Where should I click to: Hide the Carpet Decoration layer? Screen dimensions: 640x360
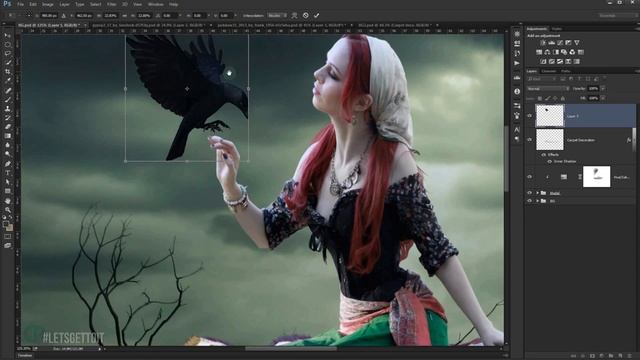pos(530,140)
